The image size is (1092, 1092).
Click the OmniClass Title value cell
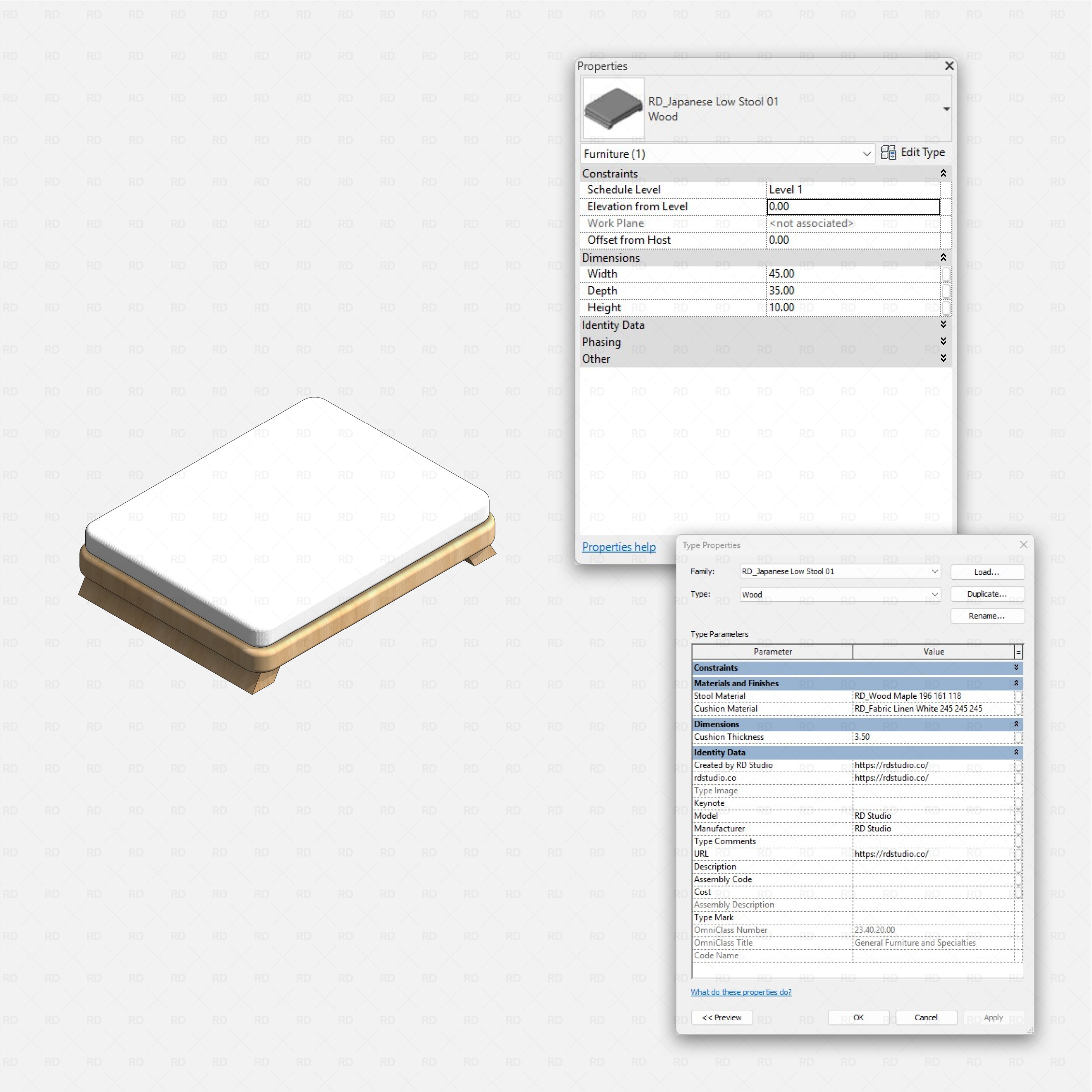(x=933, y=943)
